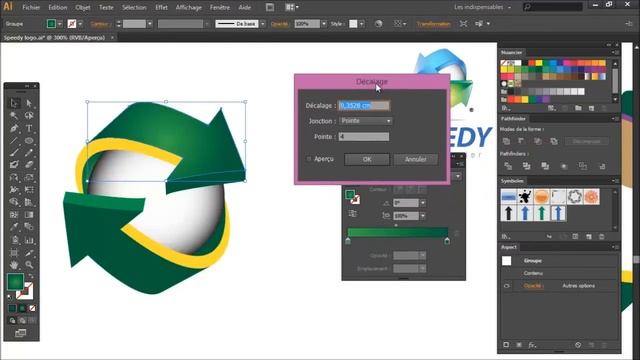
Task: Click the Minus Back pathfinder icon
Action: pos(602,166)
